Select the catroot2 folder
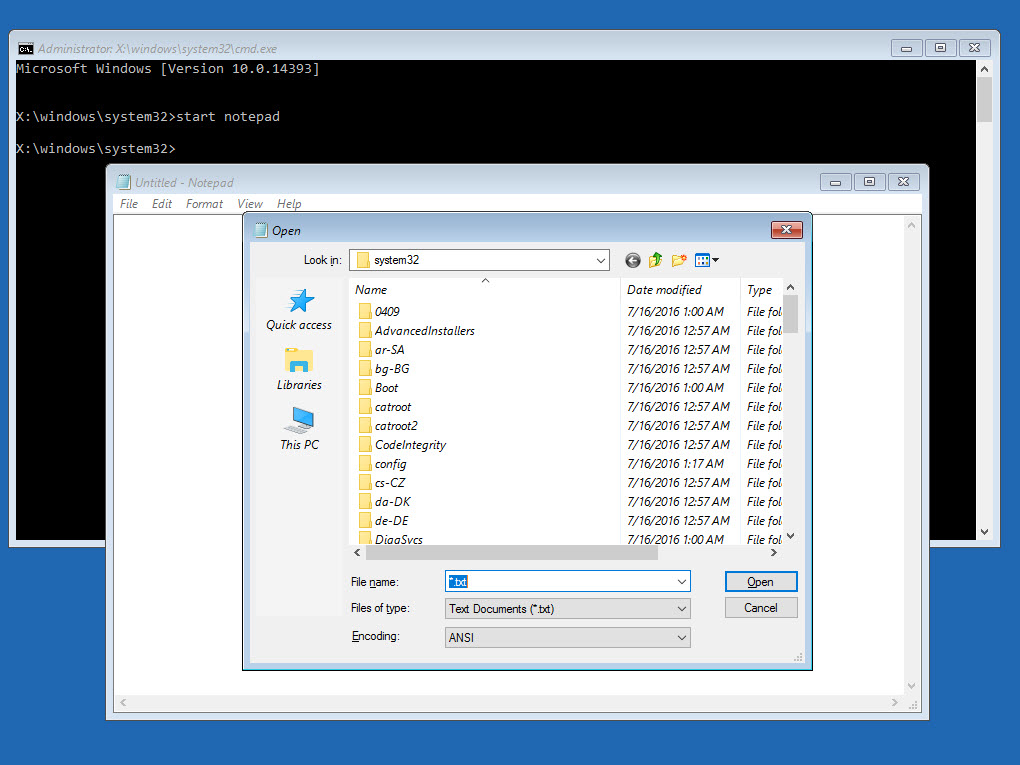 pos(388,425)
